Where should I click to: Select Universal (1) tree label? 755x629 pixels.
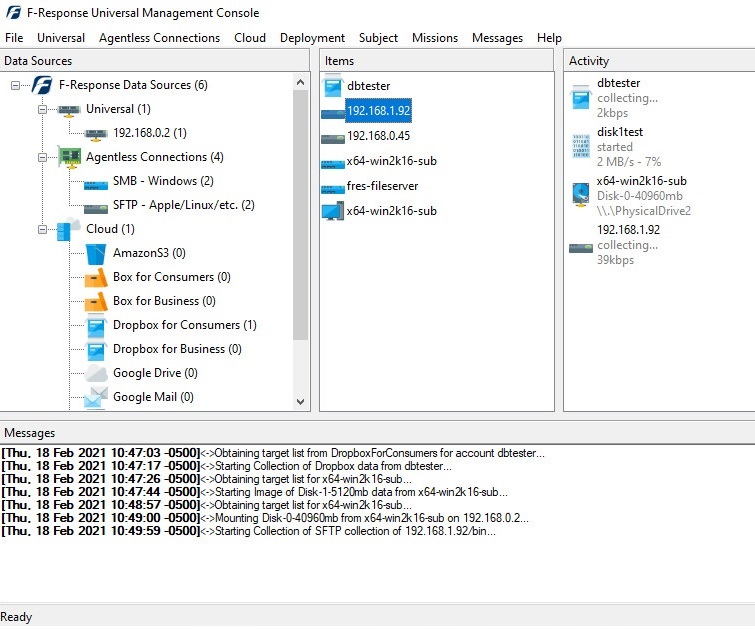click(118, 109)
